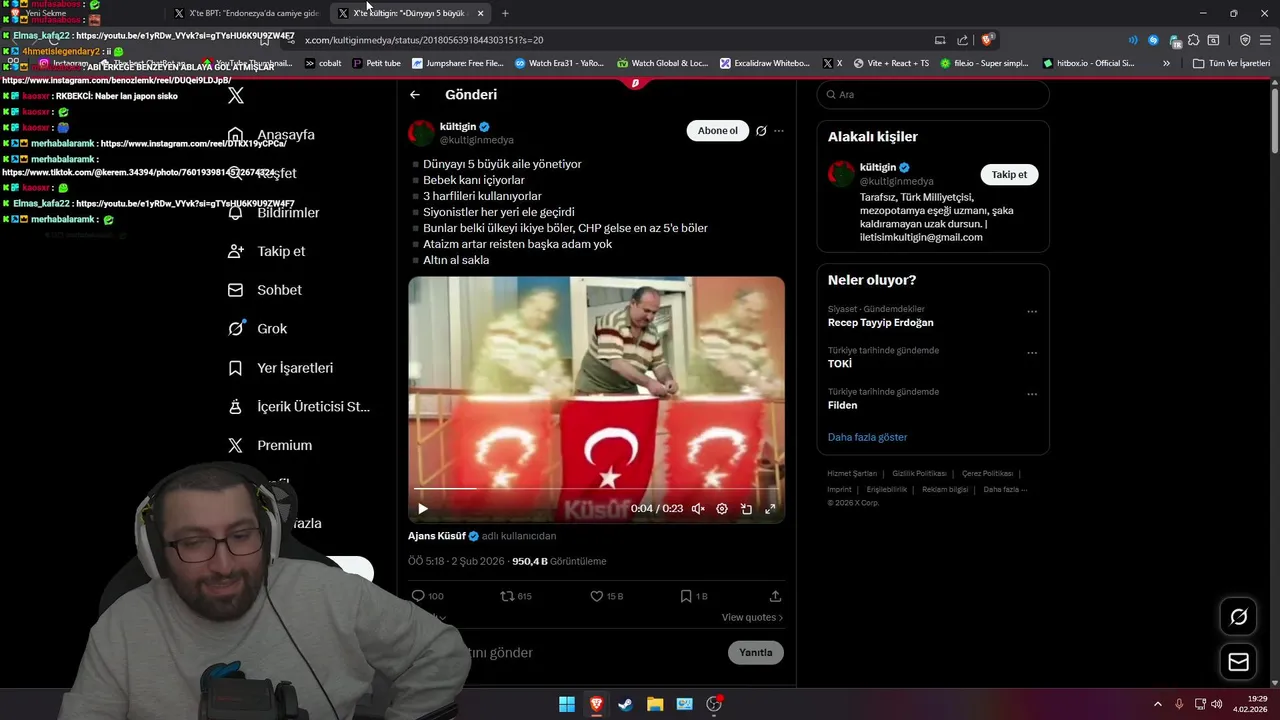Screen dimensions: 1280x720
Task: Open Steam from the taskbar
Action: pyautogui.click(x=625, y=704)
